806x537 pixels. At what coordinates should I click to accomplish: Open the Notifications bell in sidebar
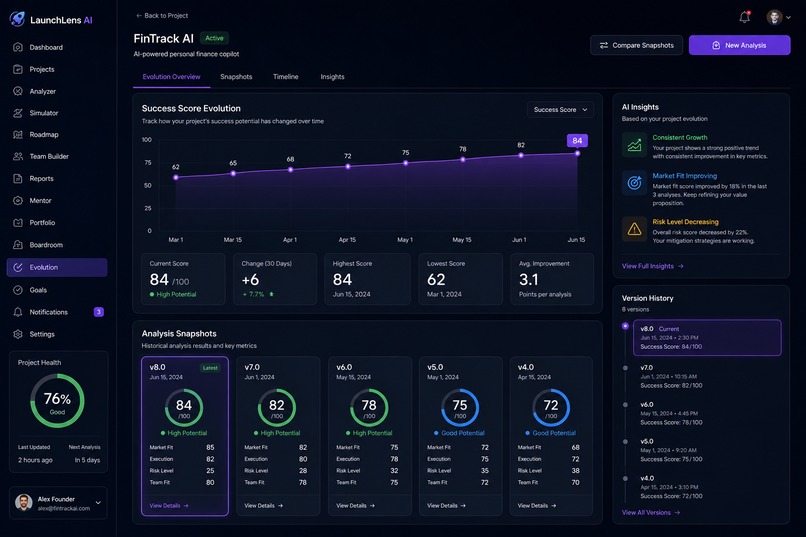tap(18, 312)
